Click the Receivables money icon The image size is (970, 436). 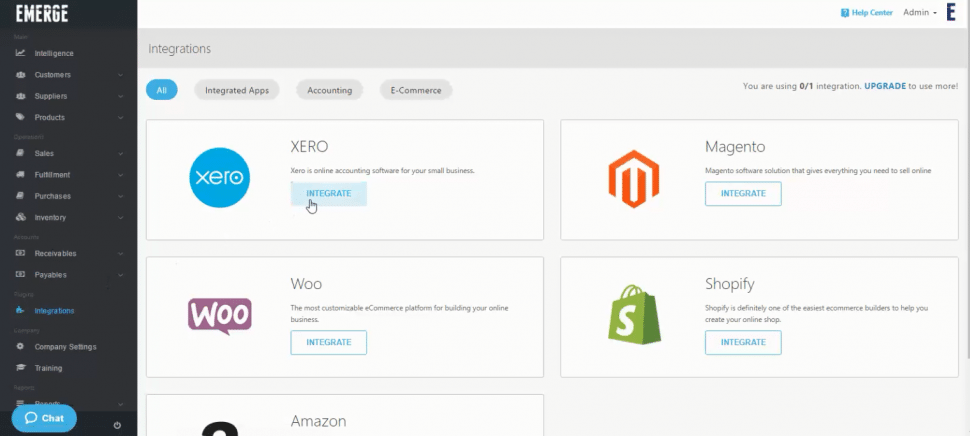[20, 253]
